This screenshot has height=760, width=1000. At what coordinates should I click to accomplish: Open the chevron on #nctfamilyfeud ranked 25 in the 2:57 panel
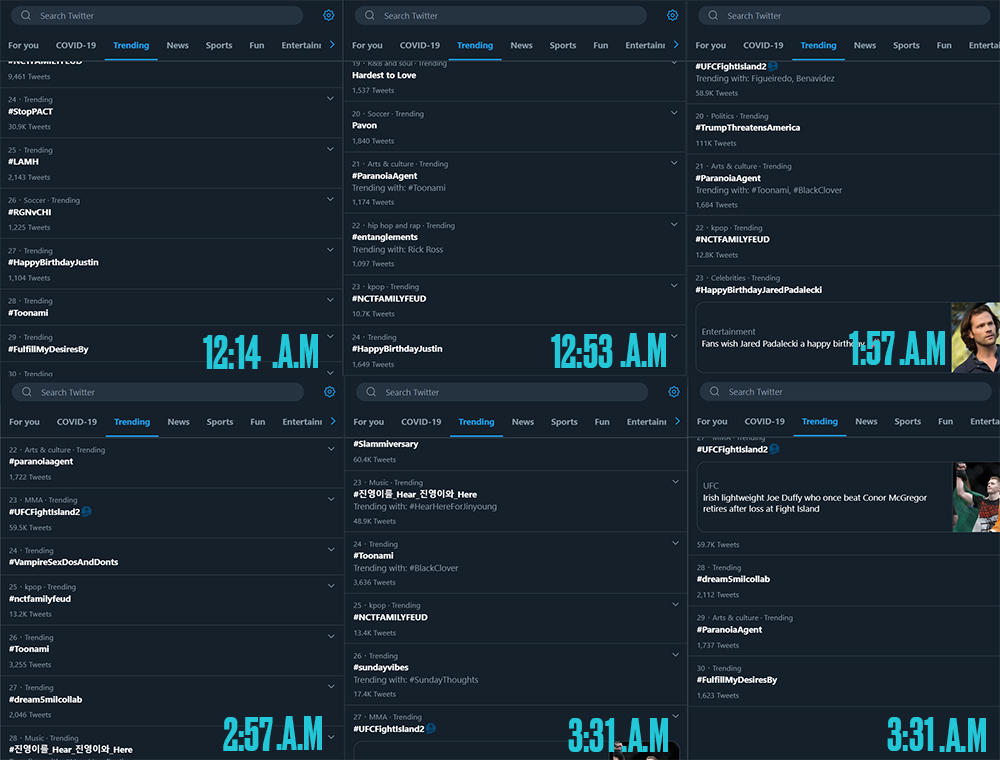click(x=331, y=586)
